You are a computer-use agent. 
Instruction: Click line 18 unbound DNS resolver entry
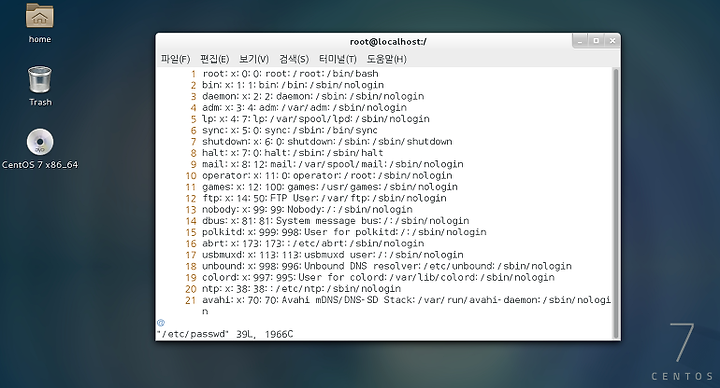pyautogui.click(x=387, y=266)
